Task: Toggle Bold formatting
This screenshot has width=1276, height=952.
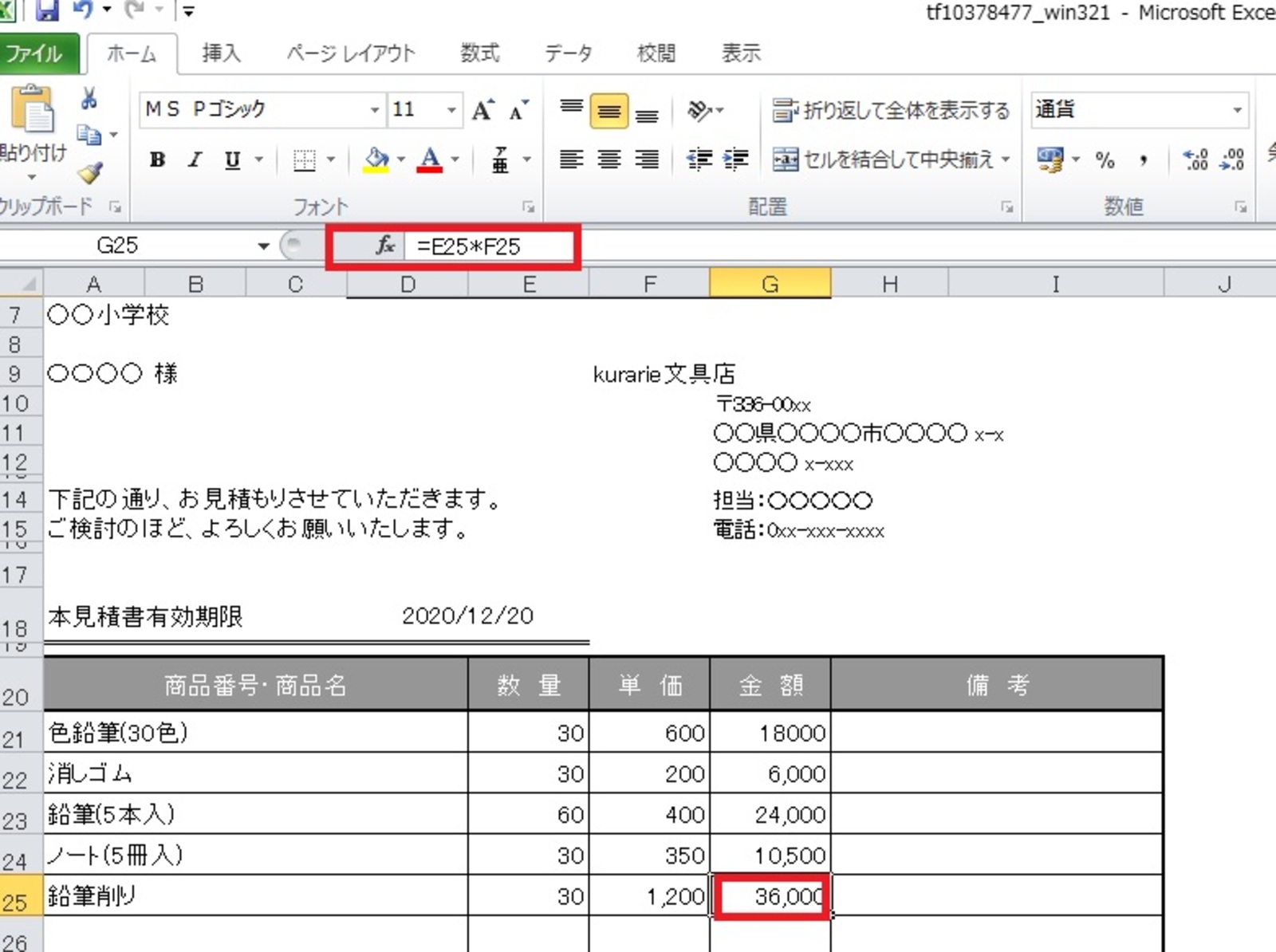Action: (x=157, y=159)
